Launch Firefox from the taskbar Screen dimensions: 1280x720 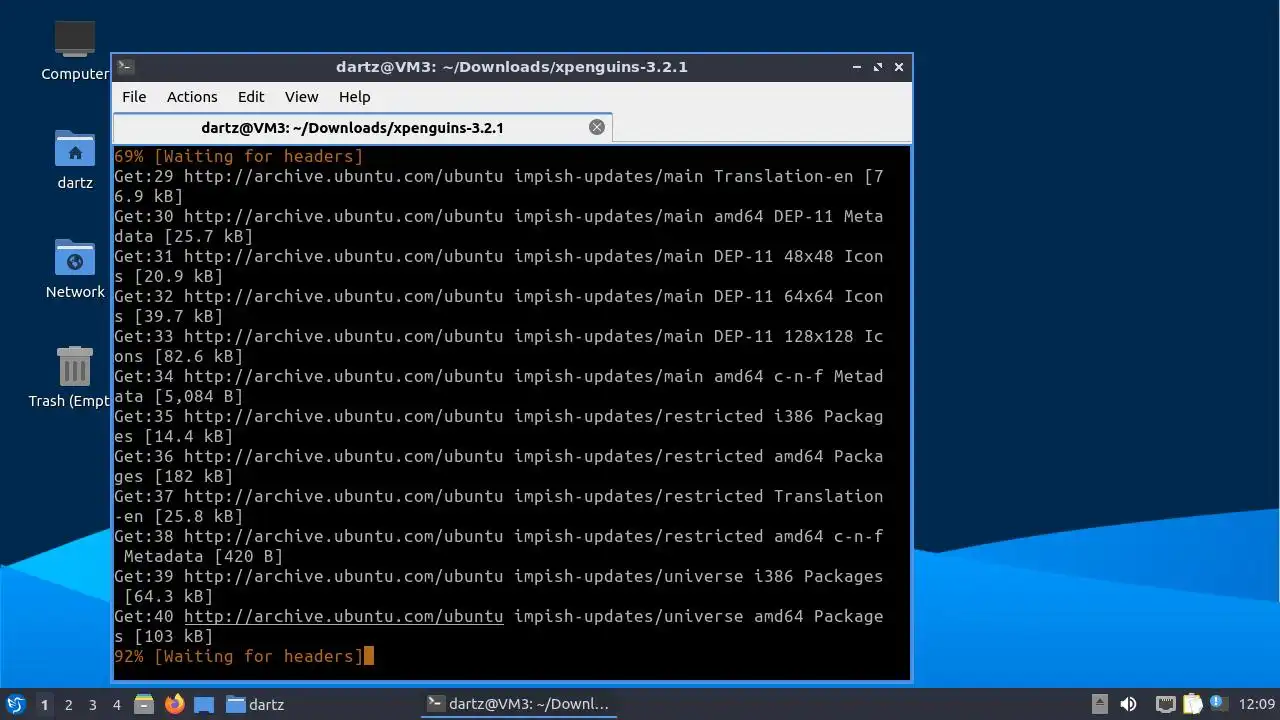175,704
